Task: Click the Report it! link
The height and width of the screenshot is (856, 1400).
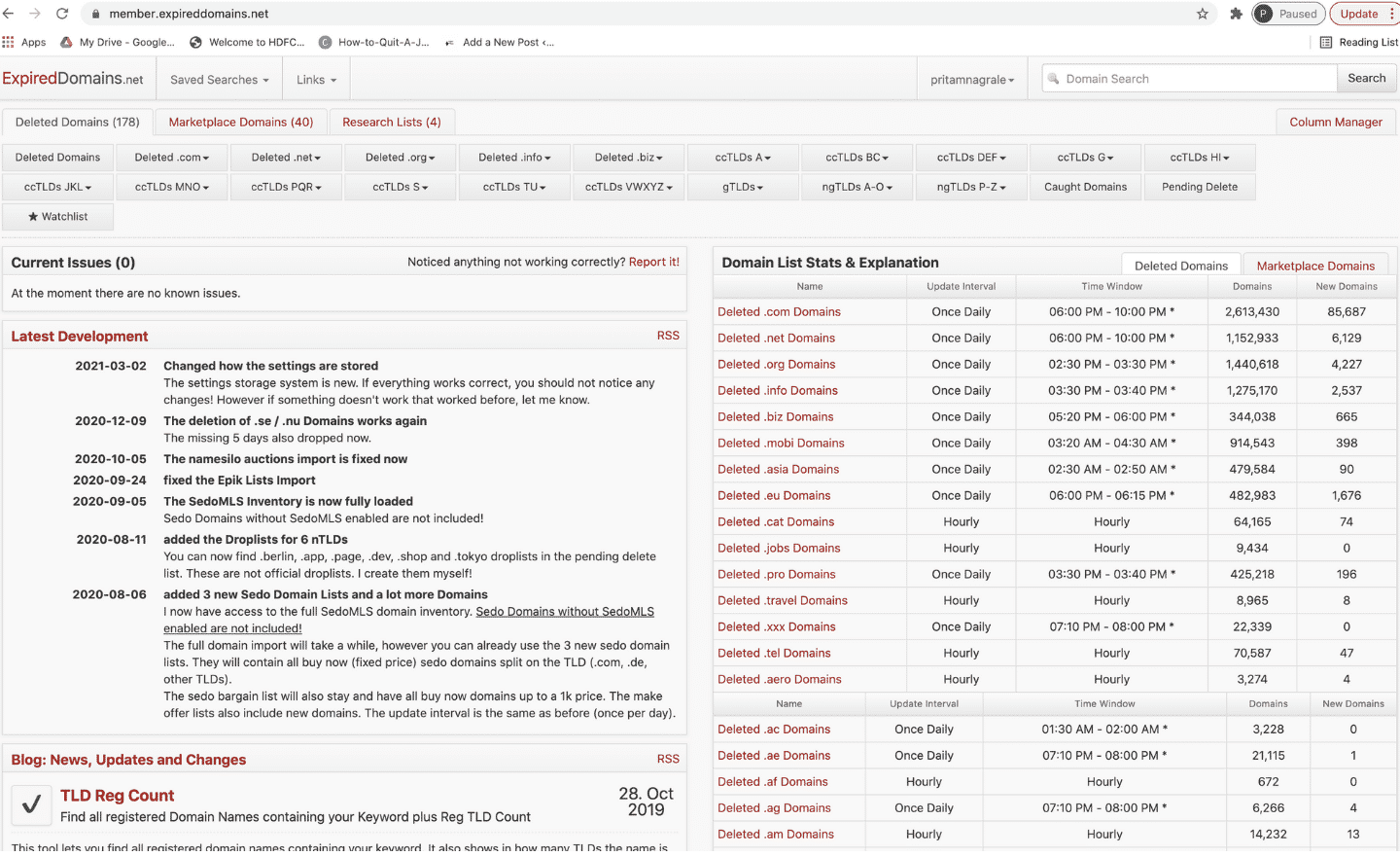Action: 654,262
